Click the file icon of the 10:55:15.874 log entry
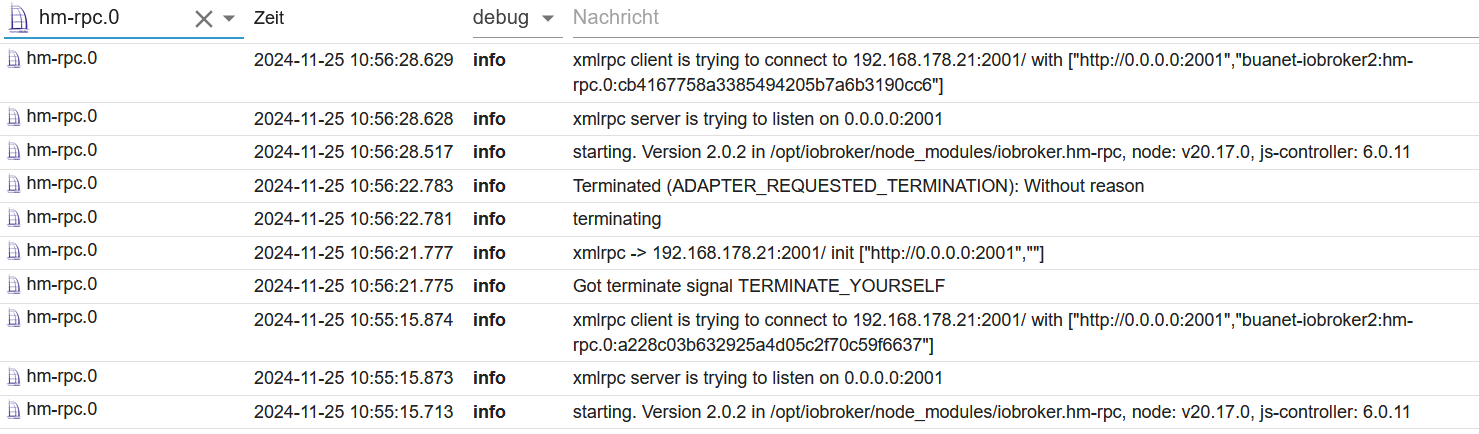This screenshot has width=1479, height=434. point(14,319)
